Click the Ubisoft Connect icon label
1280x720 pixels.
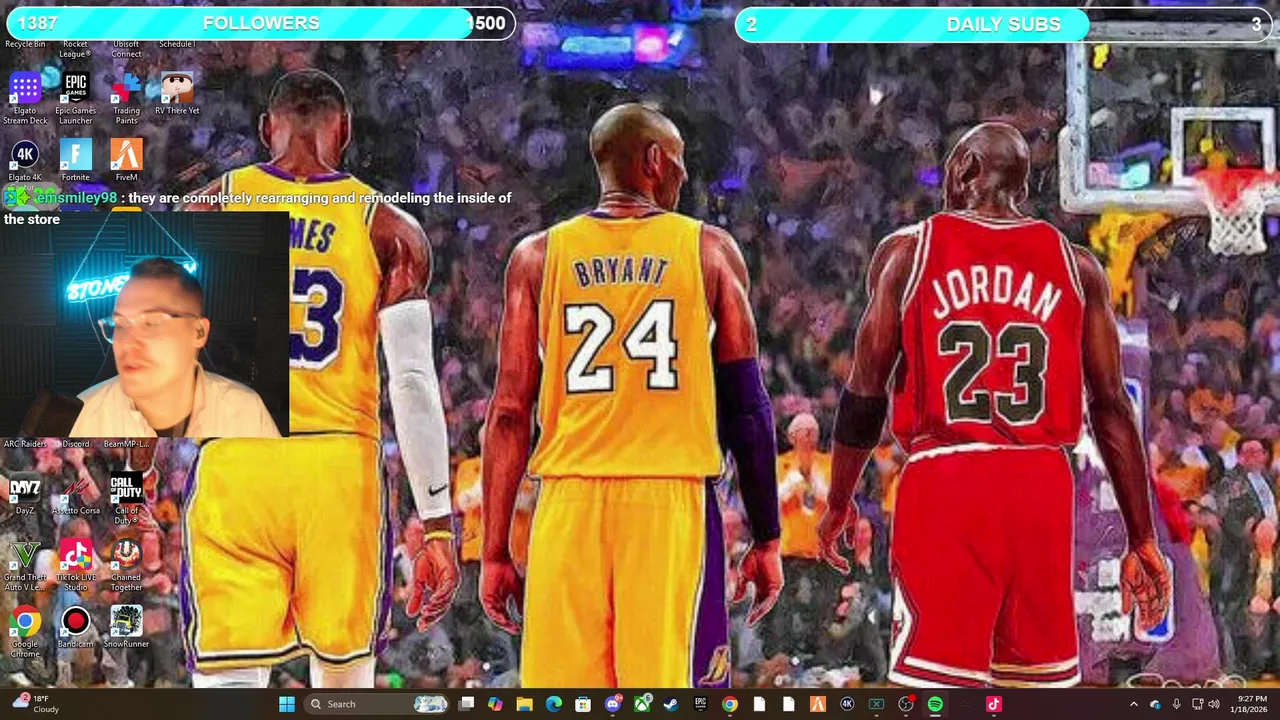tap(126, 49)
